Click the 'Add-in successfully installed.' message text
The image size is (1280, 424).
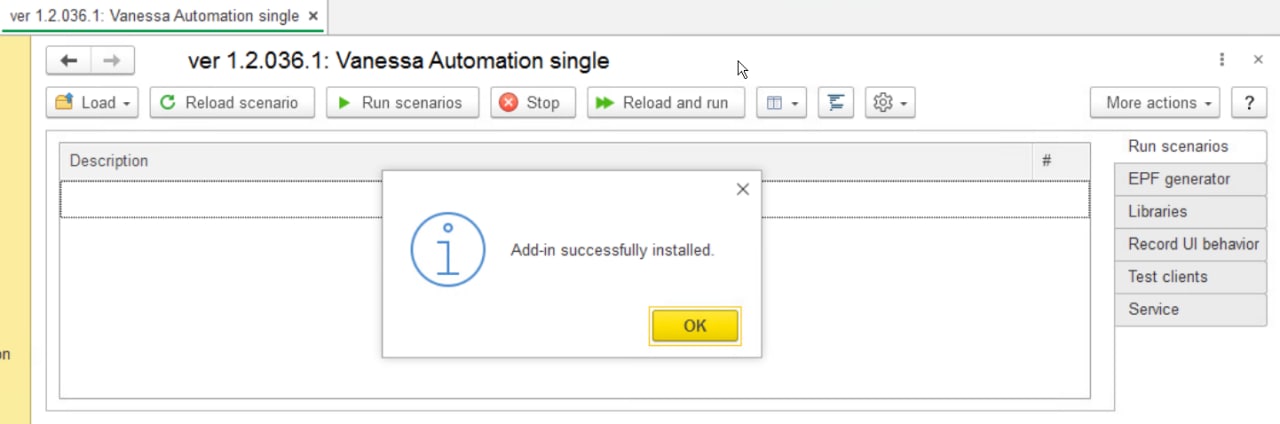[612, 250]
